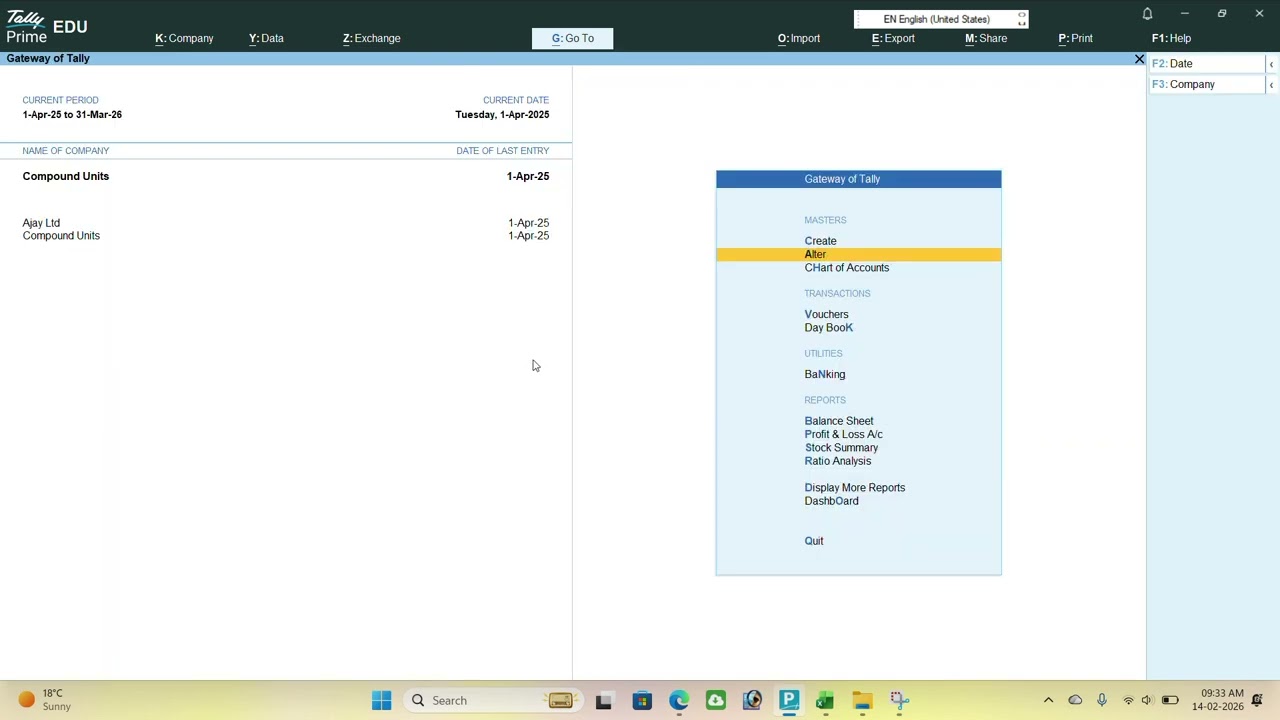Open F1: Help menu

coord(1171,38)
